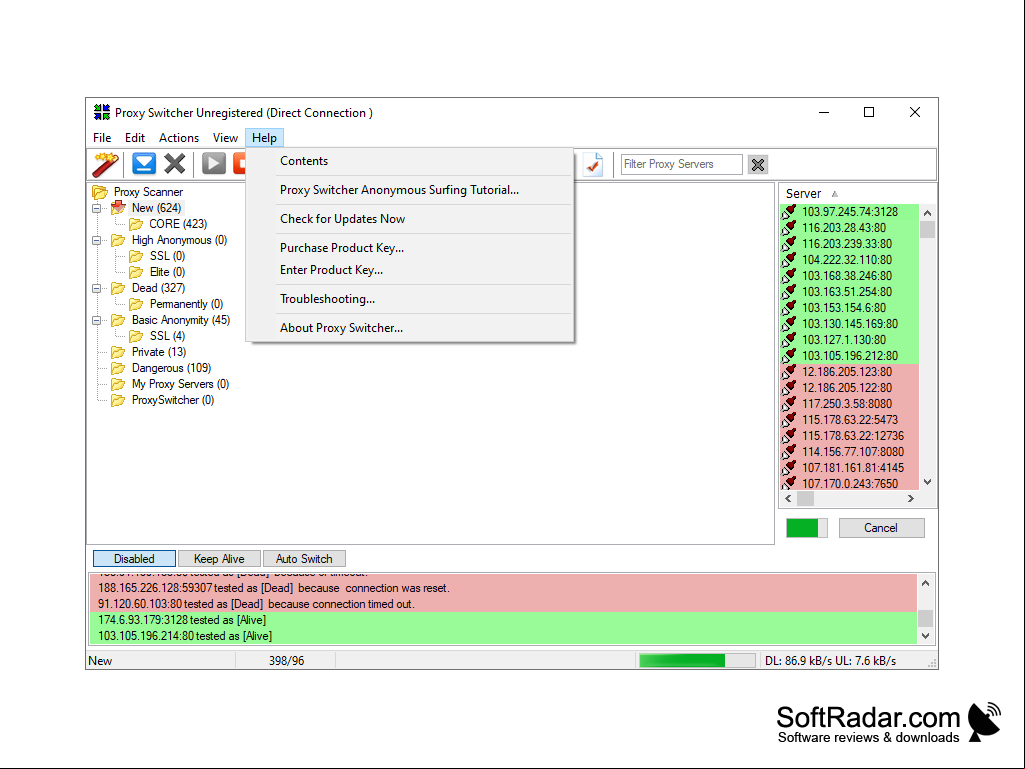Open the Edit menu
Viewport: 1025px width, 769px height.
click(135, 138)
